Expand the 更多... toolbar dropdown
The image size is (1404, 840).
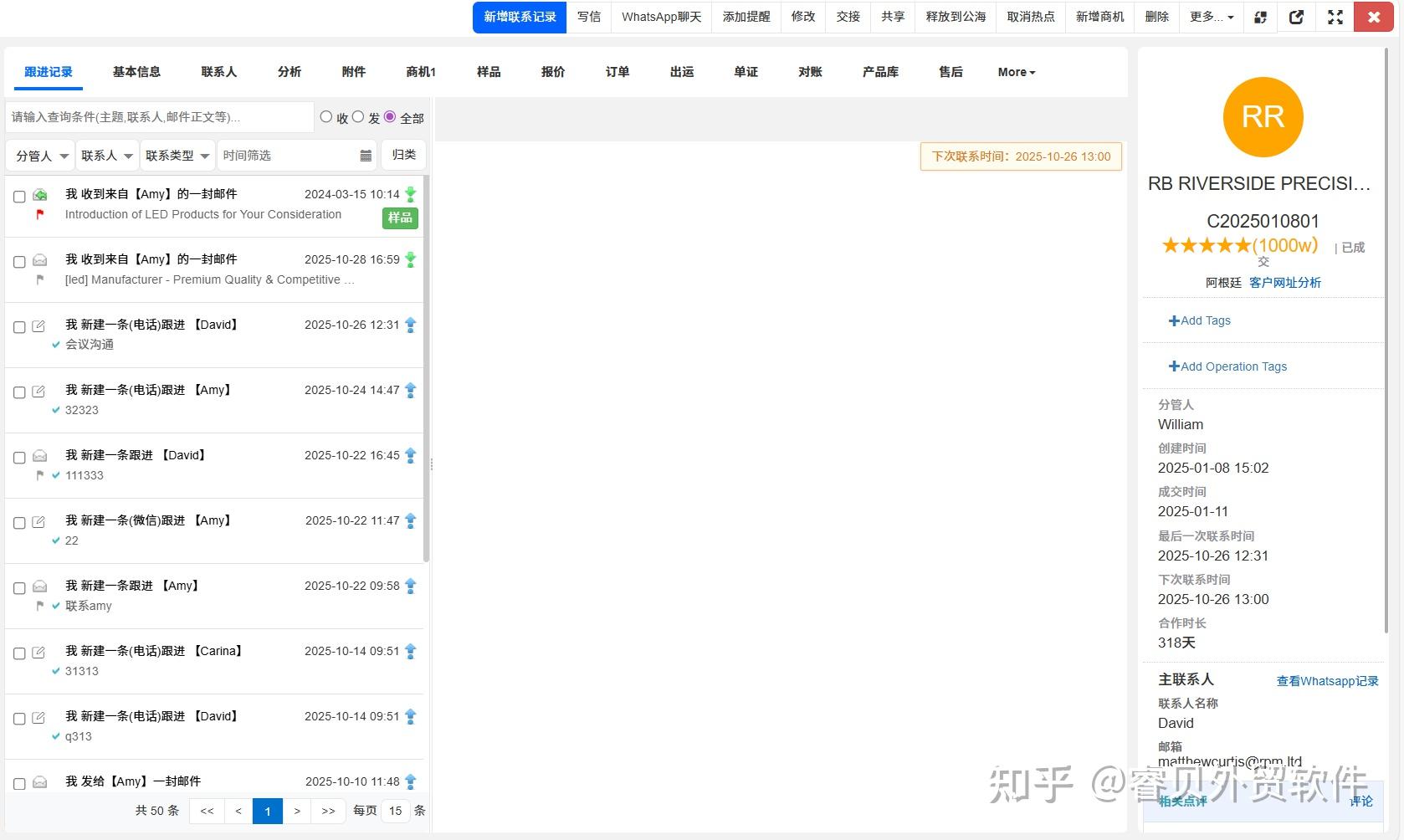tap(1212, 17)
